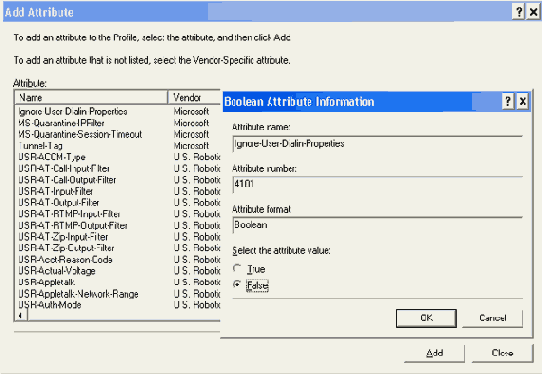Click the Attribute format field
Viewport: 542px width, 374px height.
pyautogui.click(x=377, y=225)
